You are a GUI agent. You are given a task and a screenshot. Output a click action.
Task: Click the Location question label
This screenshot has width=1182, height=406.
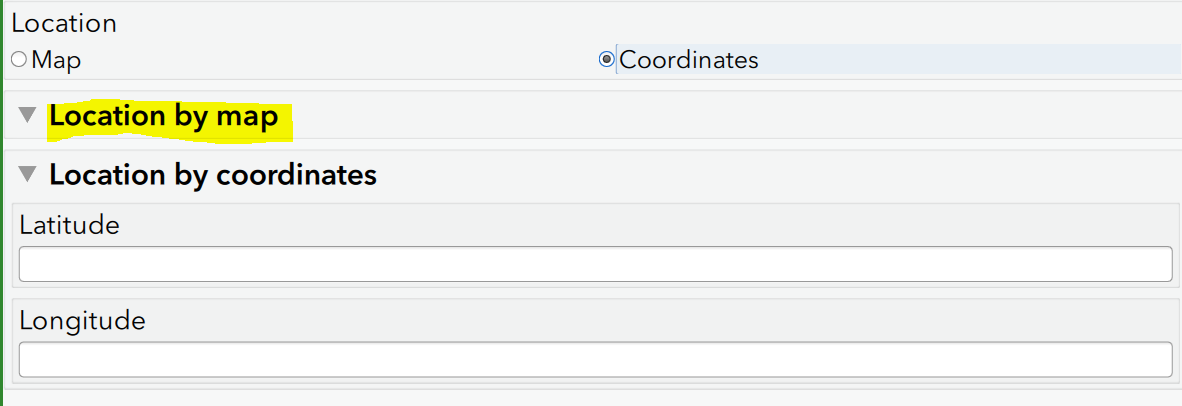pyautogui.click(x=64, y=23)
